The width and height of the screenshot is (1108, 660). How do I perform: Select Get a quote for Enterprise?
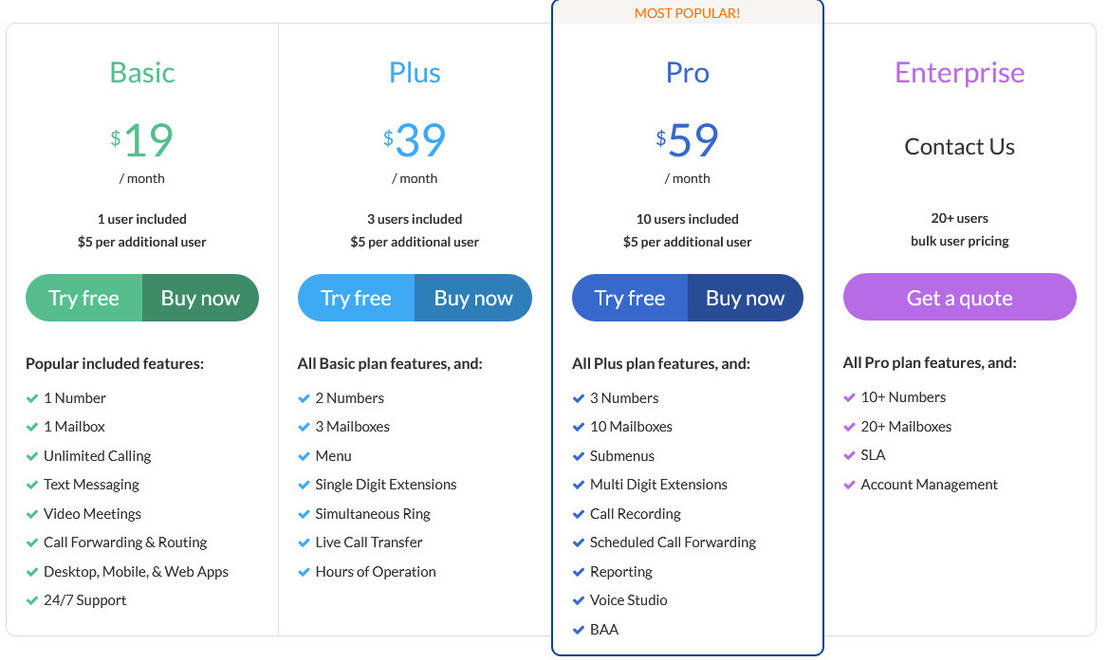(958, 297)
